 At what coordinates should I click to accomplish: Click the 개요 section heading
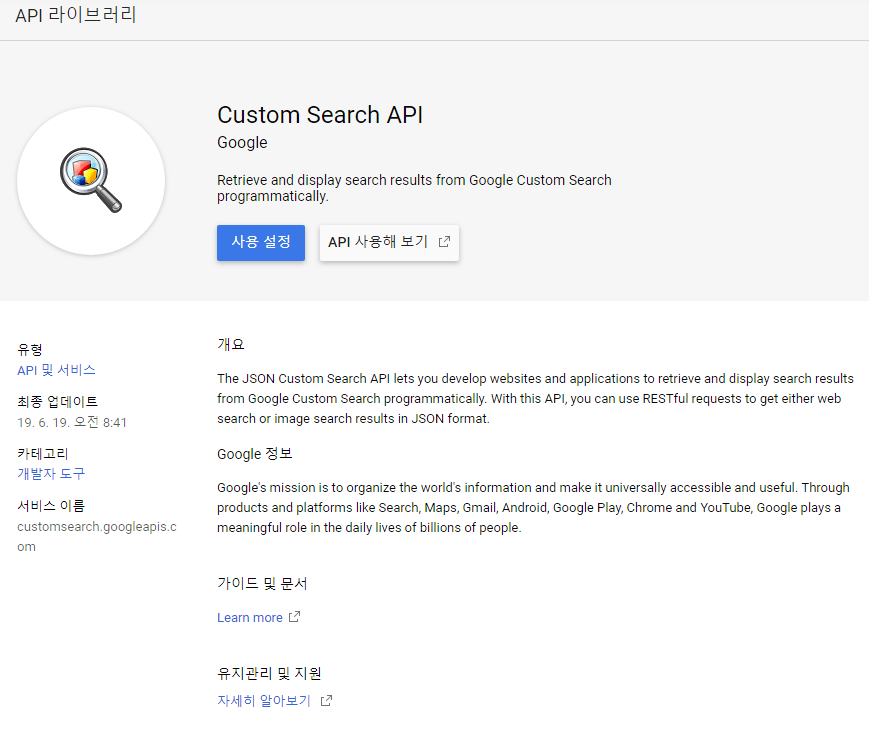(231, 344)
